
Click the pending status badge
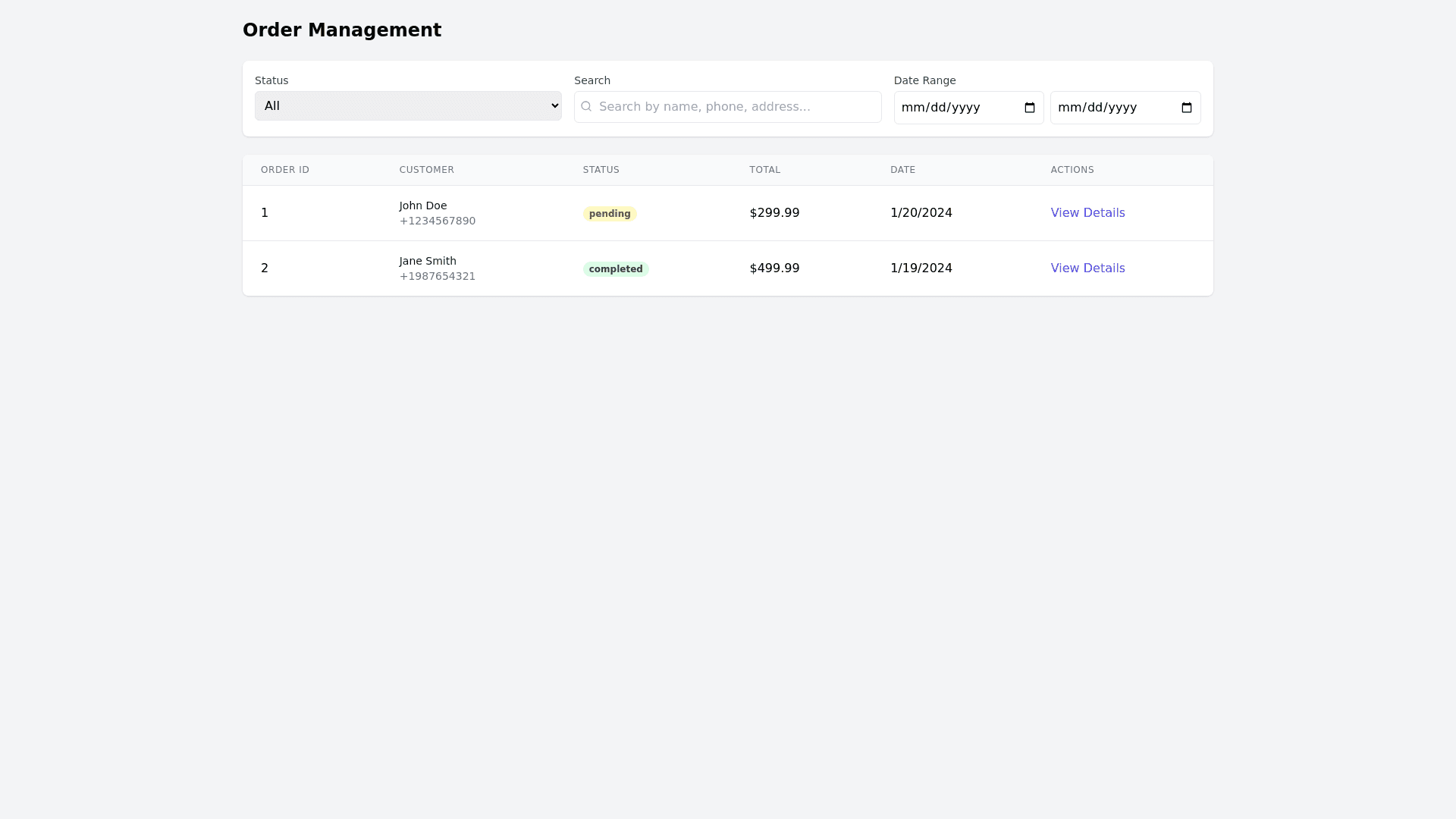point(610,214)
